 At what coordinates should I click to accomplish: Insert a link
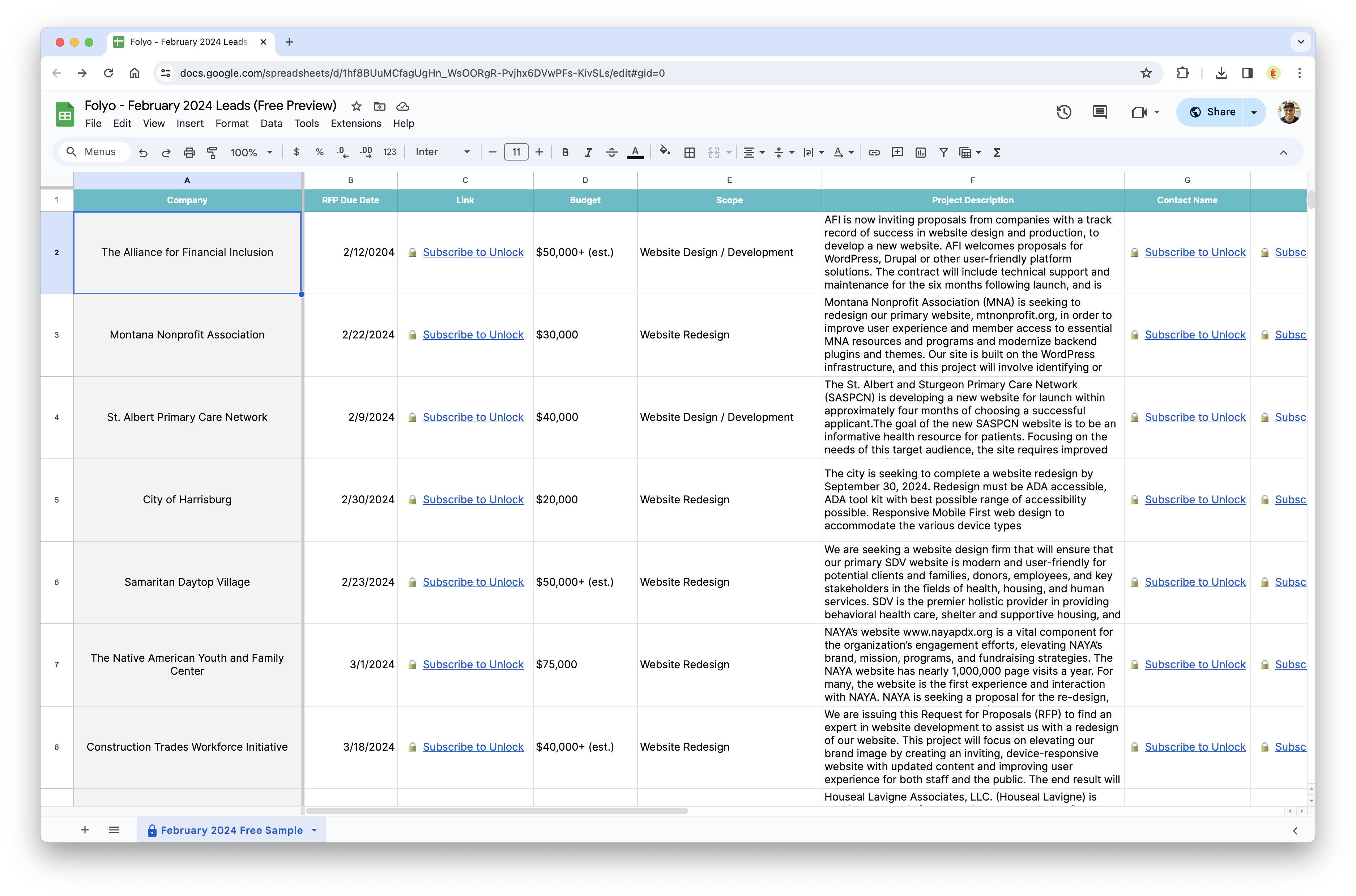coord(874,152)
